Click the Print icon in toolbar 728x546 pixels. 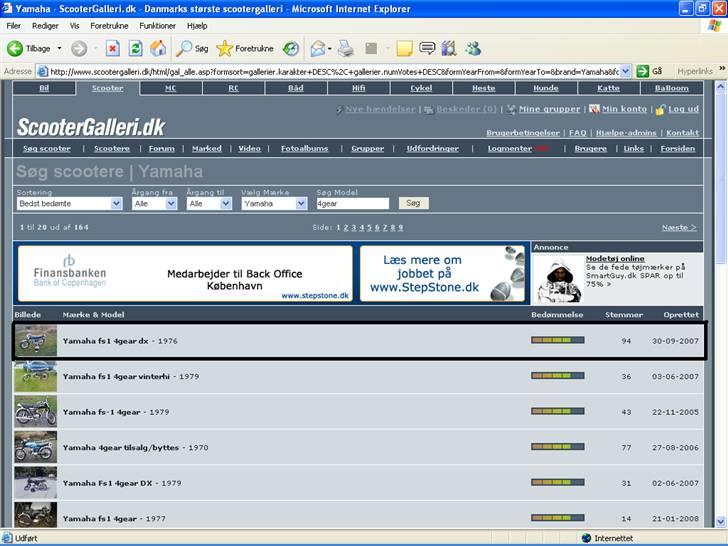click(345, 48)
